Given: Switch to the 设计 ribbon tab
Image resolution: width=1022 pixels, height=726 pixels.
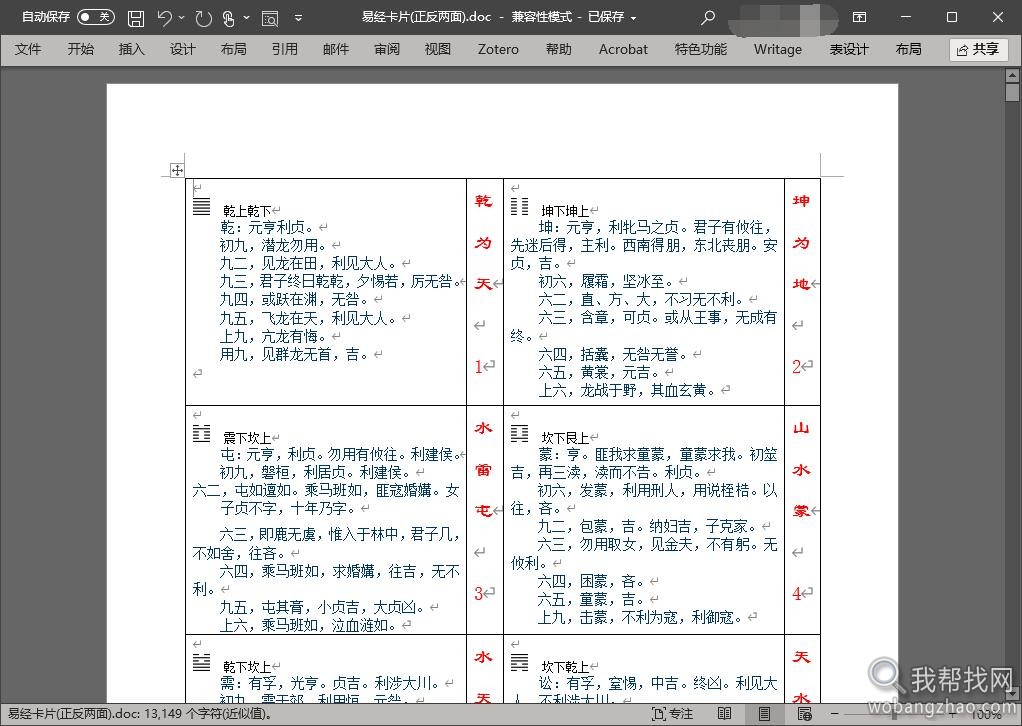Looking at the screenshot, I should pyautogui.click(x=182, y=50).
